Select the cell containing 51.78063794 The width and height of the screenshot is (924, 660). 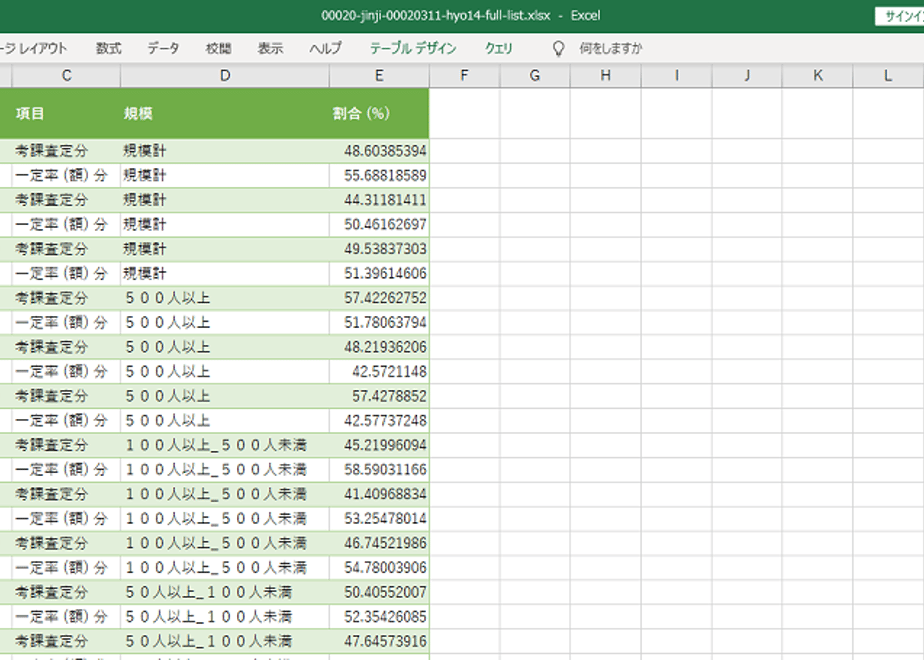tap(379, 322)
